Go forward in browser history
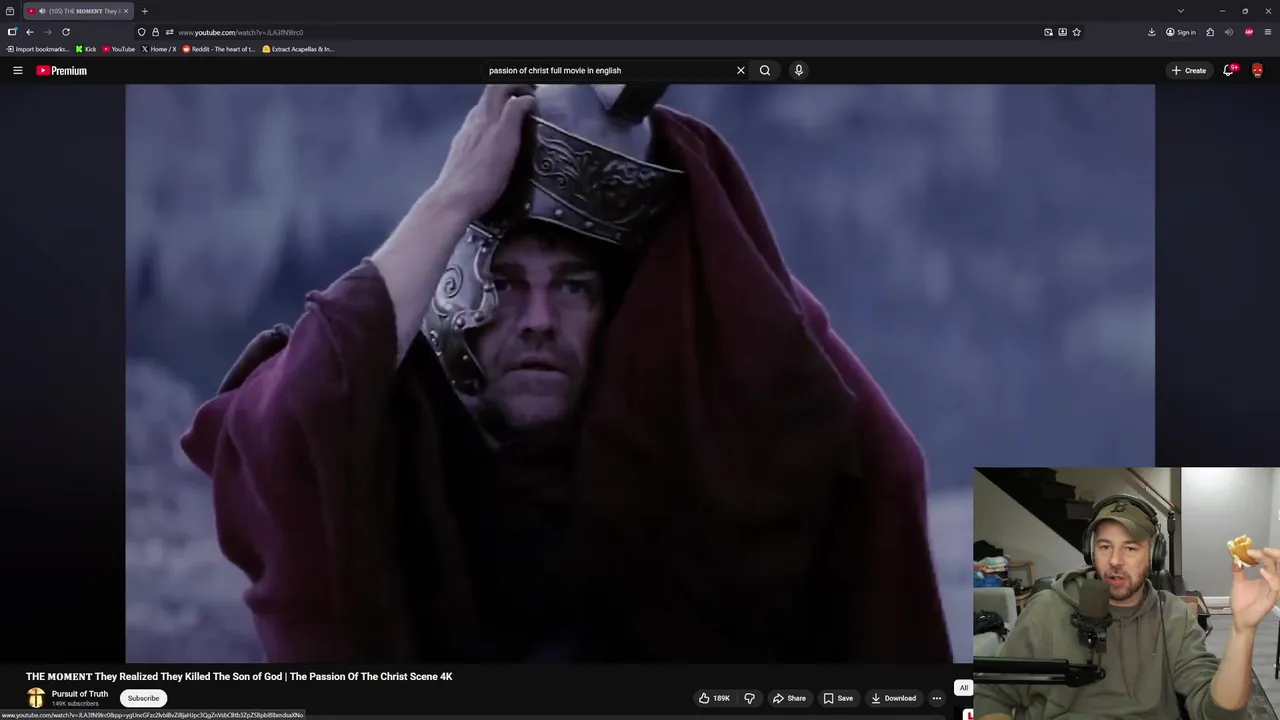 click(x=47, y=32)
